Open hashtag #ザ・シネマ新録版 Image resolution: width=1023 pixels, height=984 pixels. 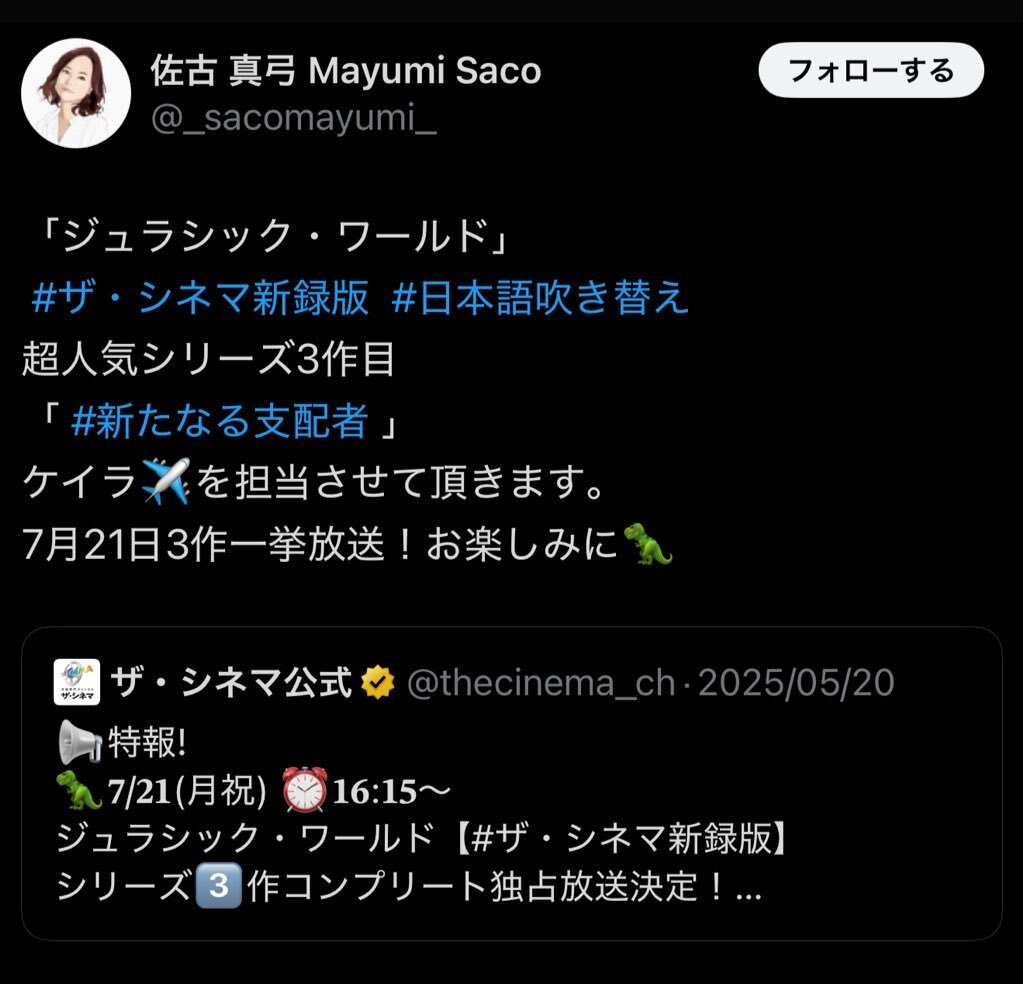(x=200, y=298)
